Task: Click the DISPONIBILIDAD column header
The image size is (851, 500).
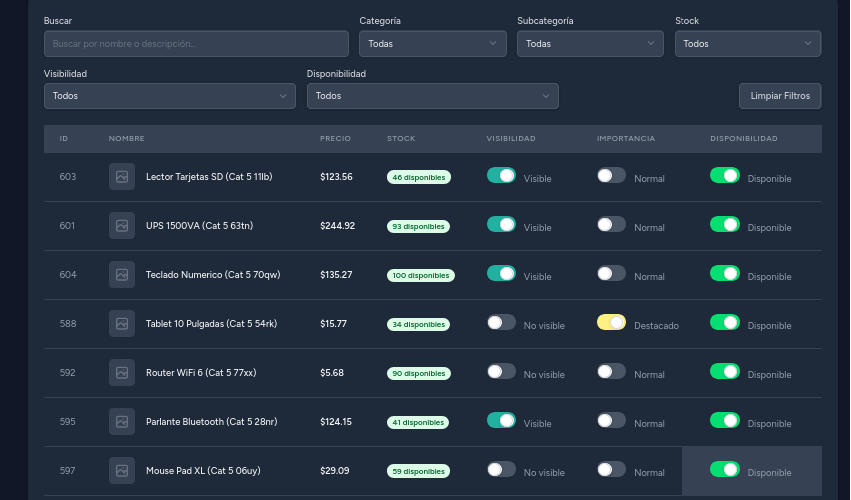Action: coord(744,138)
